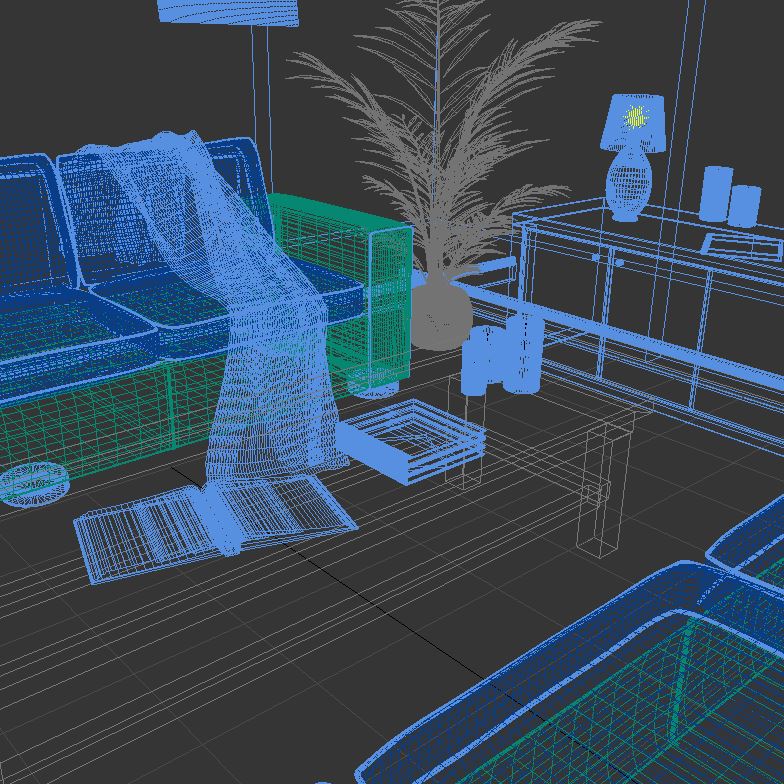Select the two cylinders on the sideboard
This screenshot has height=784, width=784.
[728, 195]
